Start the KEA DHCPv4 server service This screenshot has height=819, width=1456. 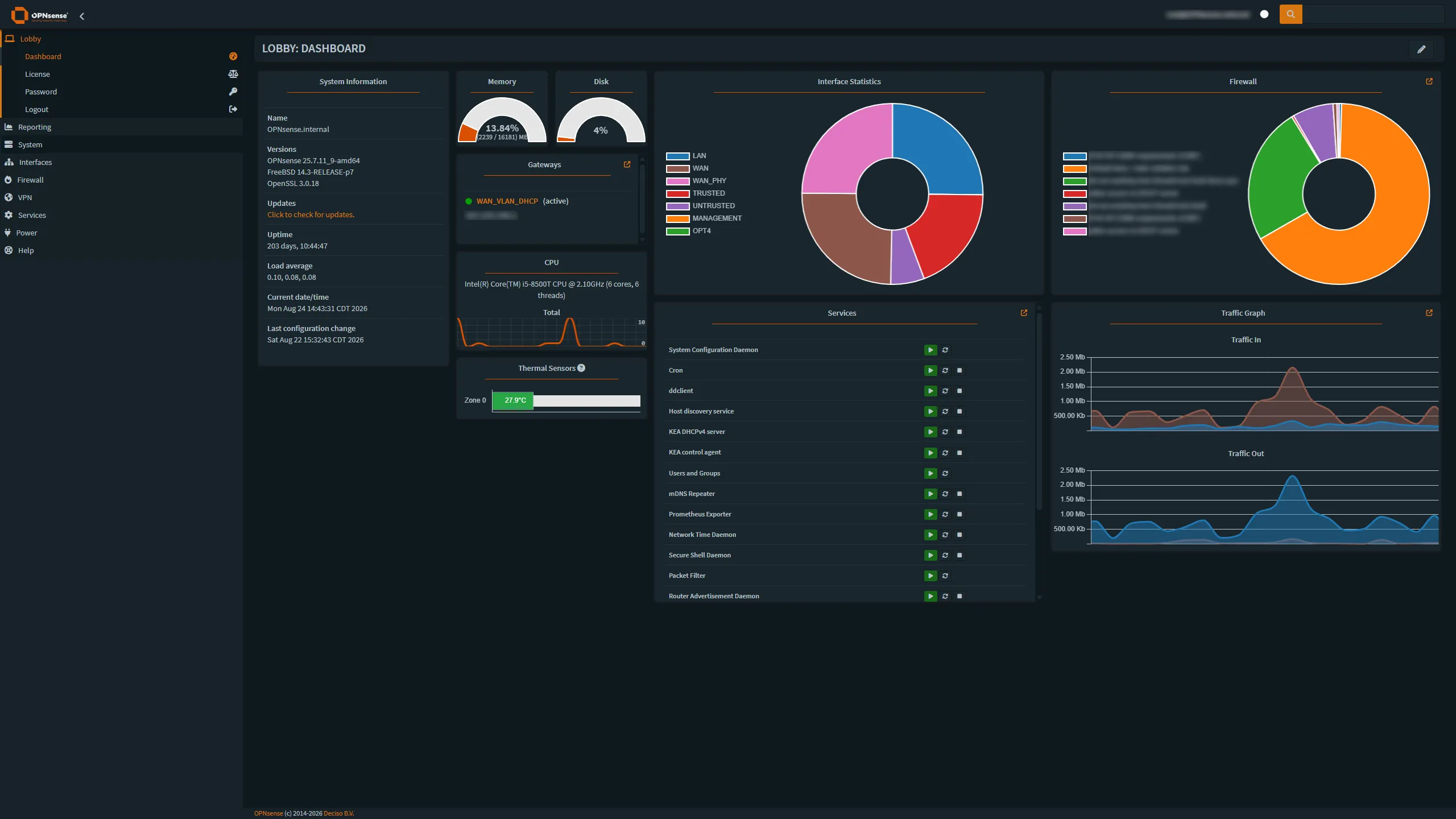(x=930, y=432)
